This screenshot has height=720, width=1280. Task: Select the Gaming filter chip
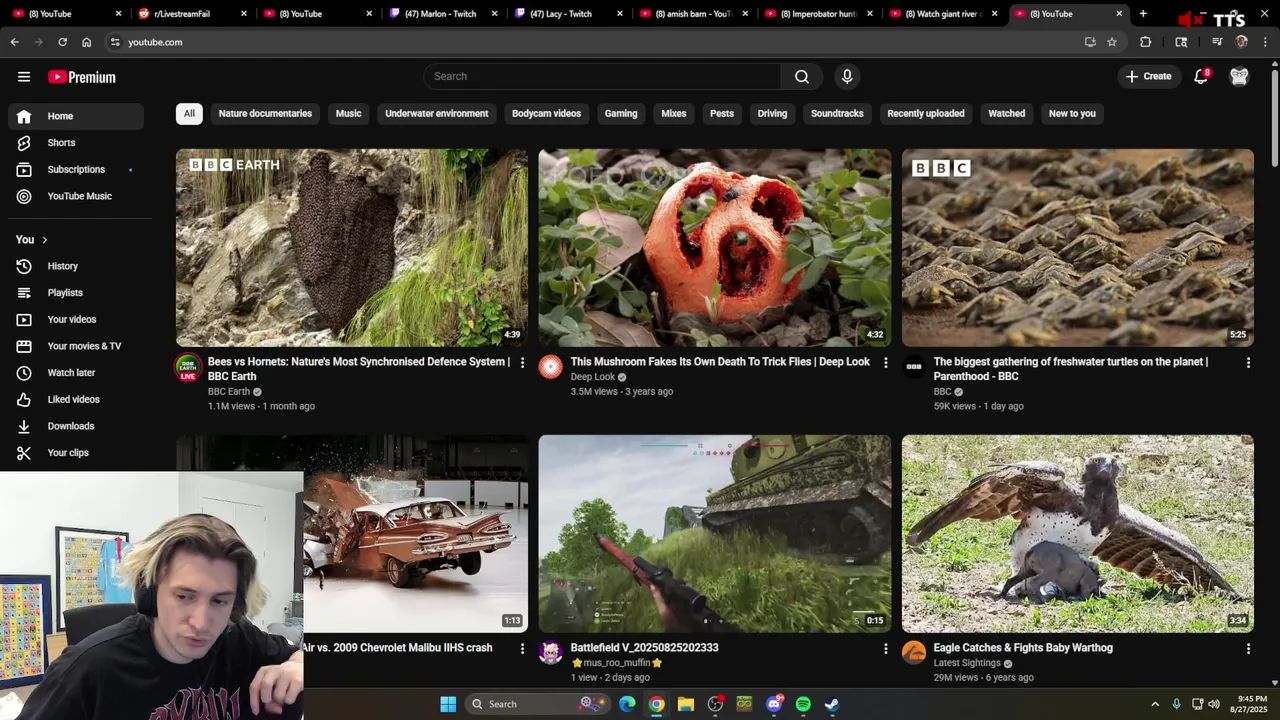621,113
